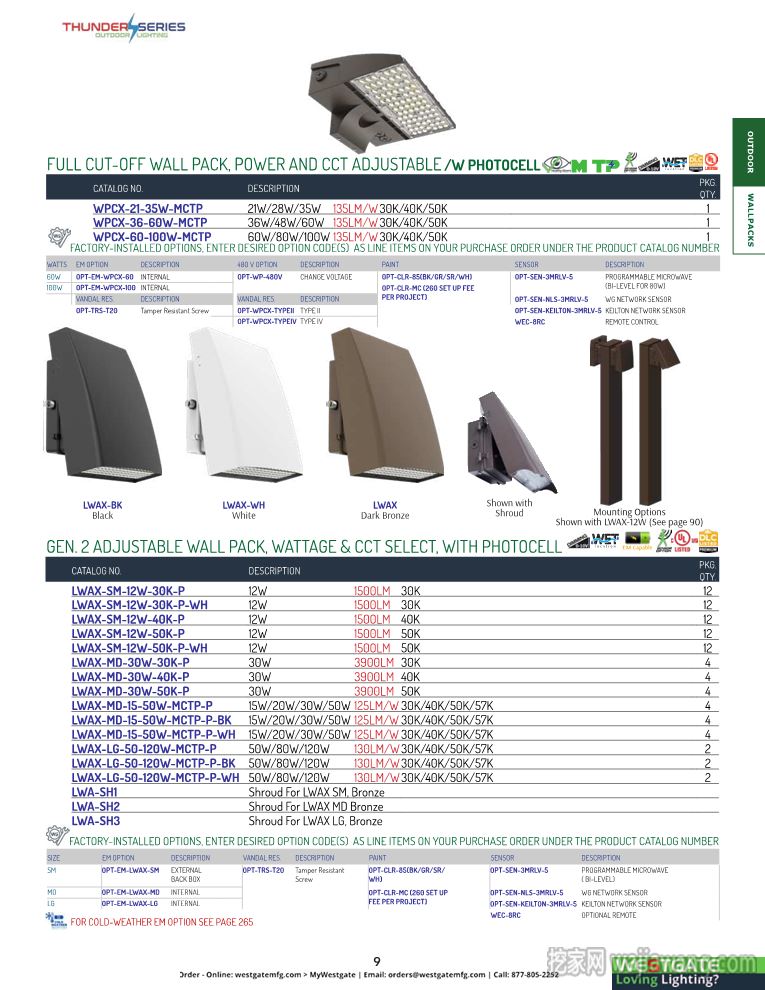Click the LWAX-BK black wall pack image
The width and height of the screenshot is (765, 990).
pos(101,404)
